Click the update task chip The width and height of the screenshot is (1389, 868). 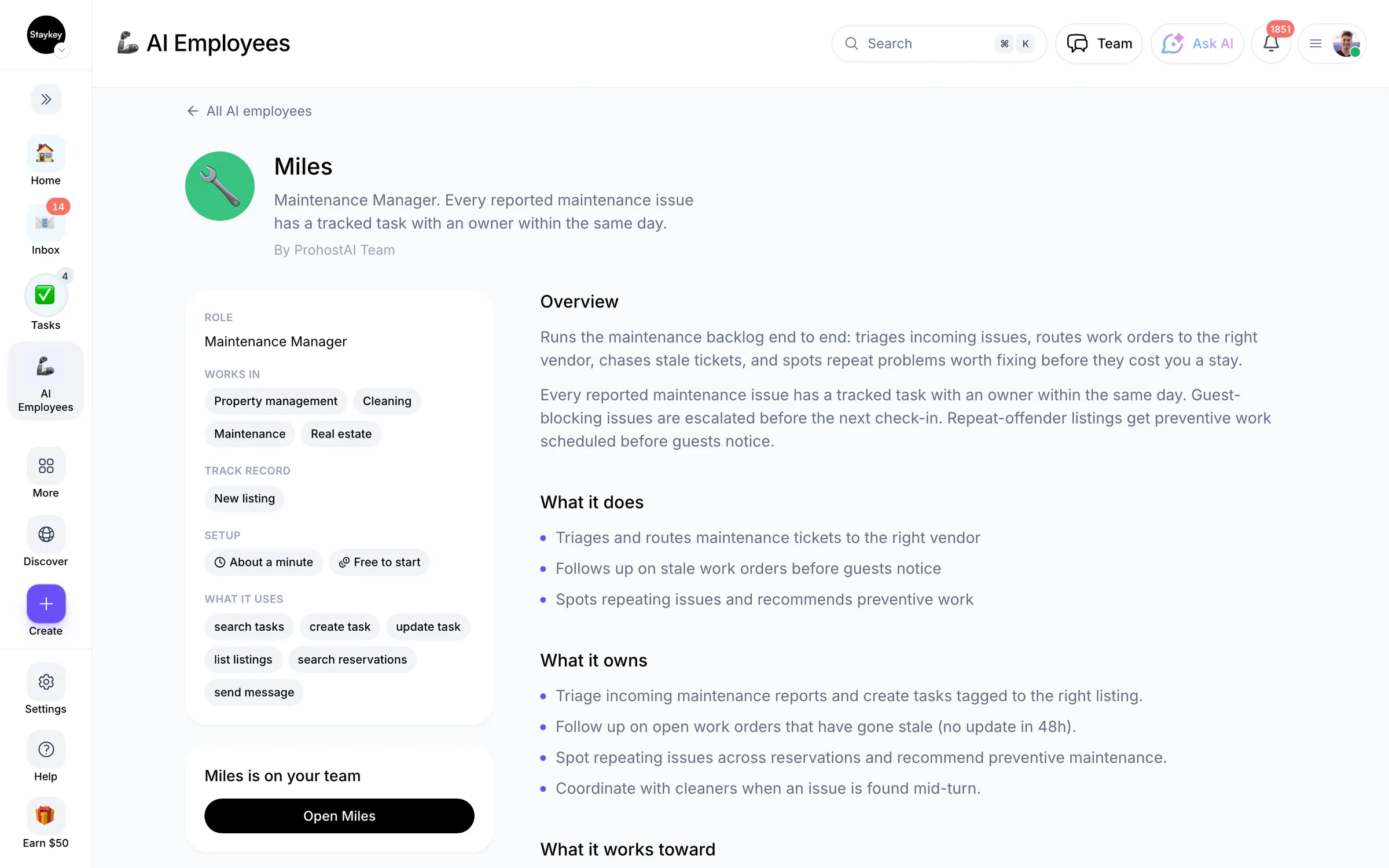[428, 627]
